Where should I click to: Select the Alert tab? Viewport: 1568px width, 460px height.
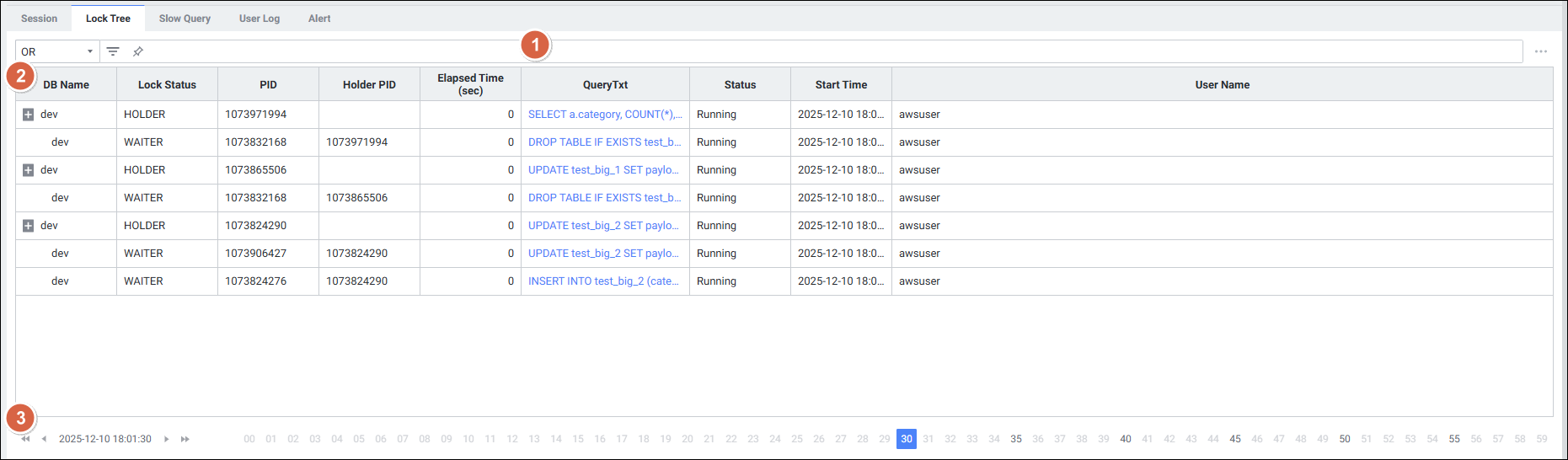point(319,19)
